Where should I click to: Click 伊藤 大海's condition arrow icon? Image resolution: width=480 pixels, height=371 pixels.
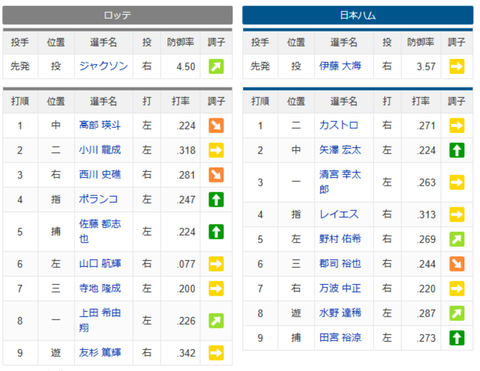(457, 66)
